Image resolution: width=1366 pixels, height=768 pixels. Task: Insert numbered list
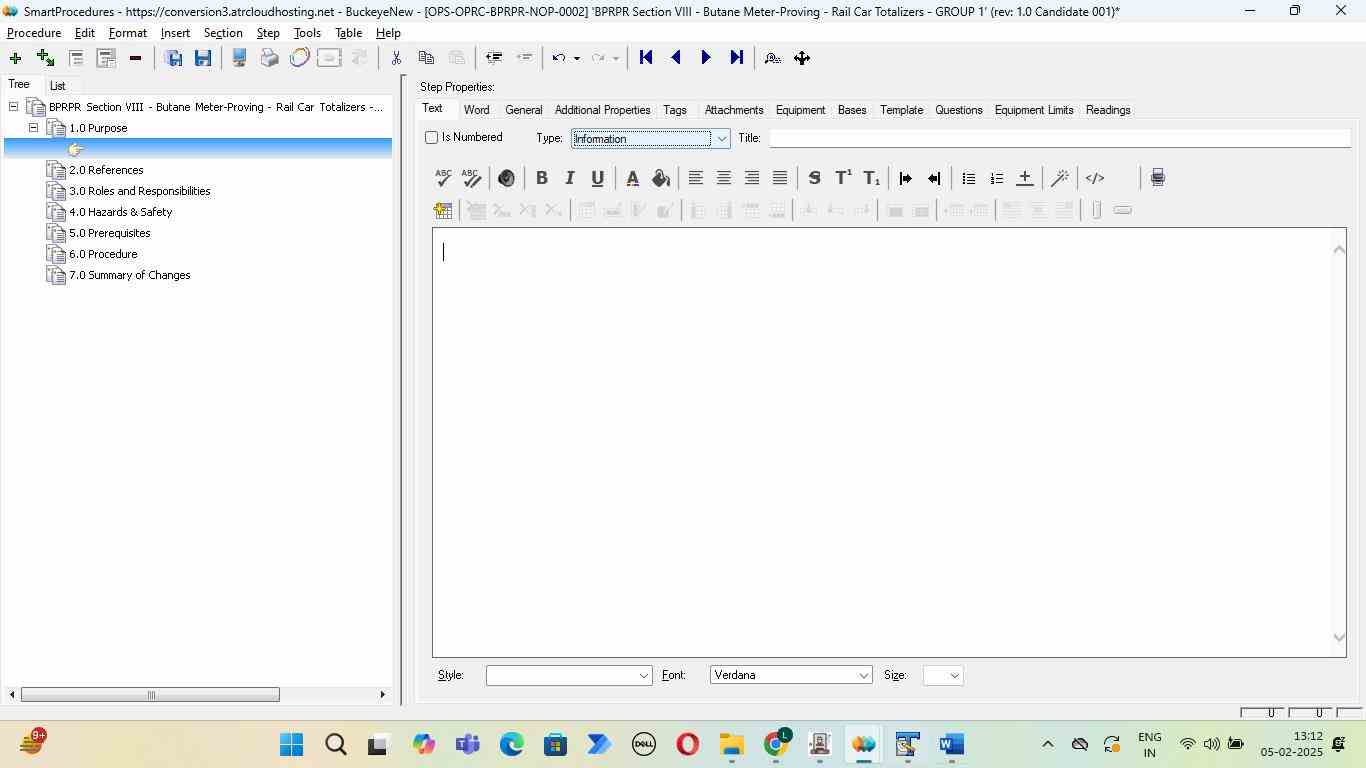pos(996,178)
